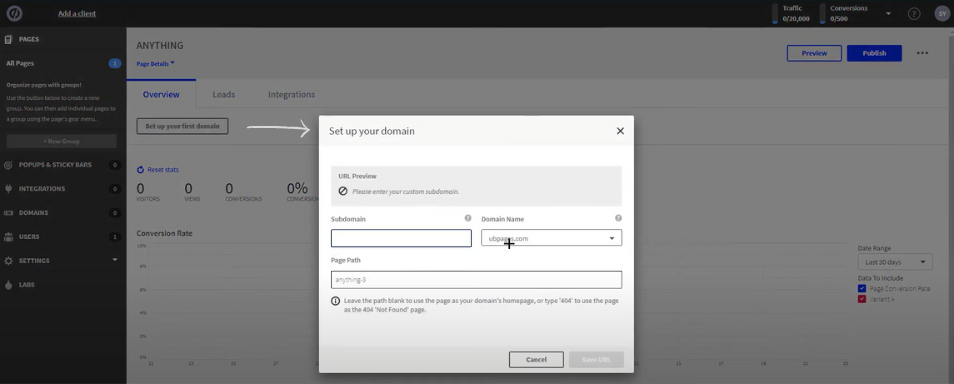The image size is (954, 384).
Task: Expand the traffic and conversions dropdown arrow
Action: (888, 13)
